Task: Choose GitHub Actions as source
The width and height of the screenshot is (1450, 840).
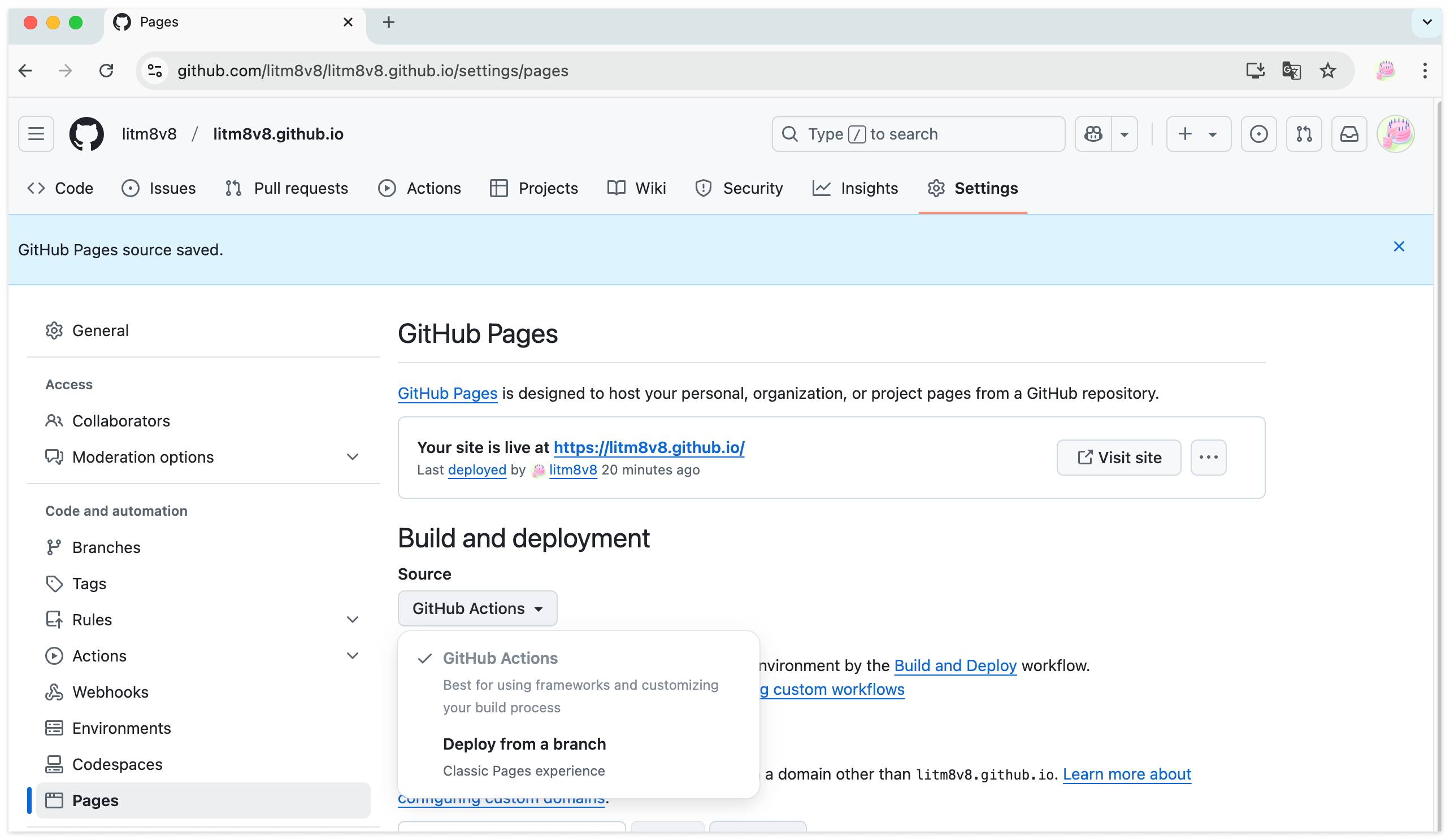Action: [579, 682]
